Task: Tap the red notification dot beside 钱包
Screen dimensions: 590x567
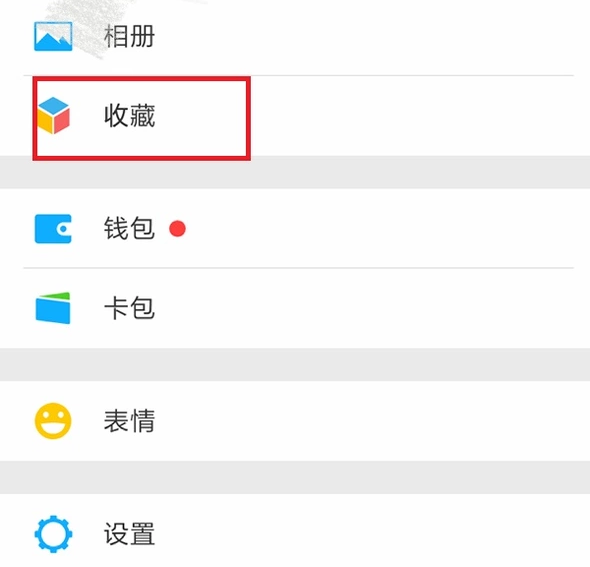Action: point(177,229)
